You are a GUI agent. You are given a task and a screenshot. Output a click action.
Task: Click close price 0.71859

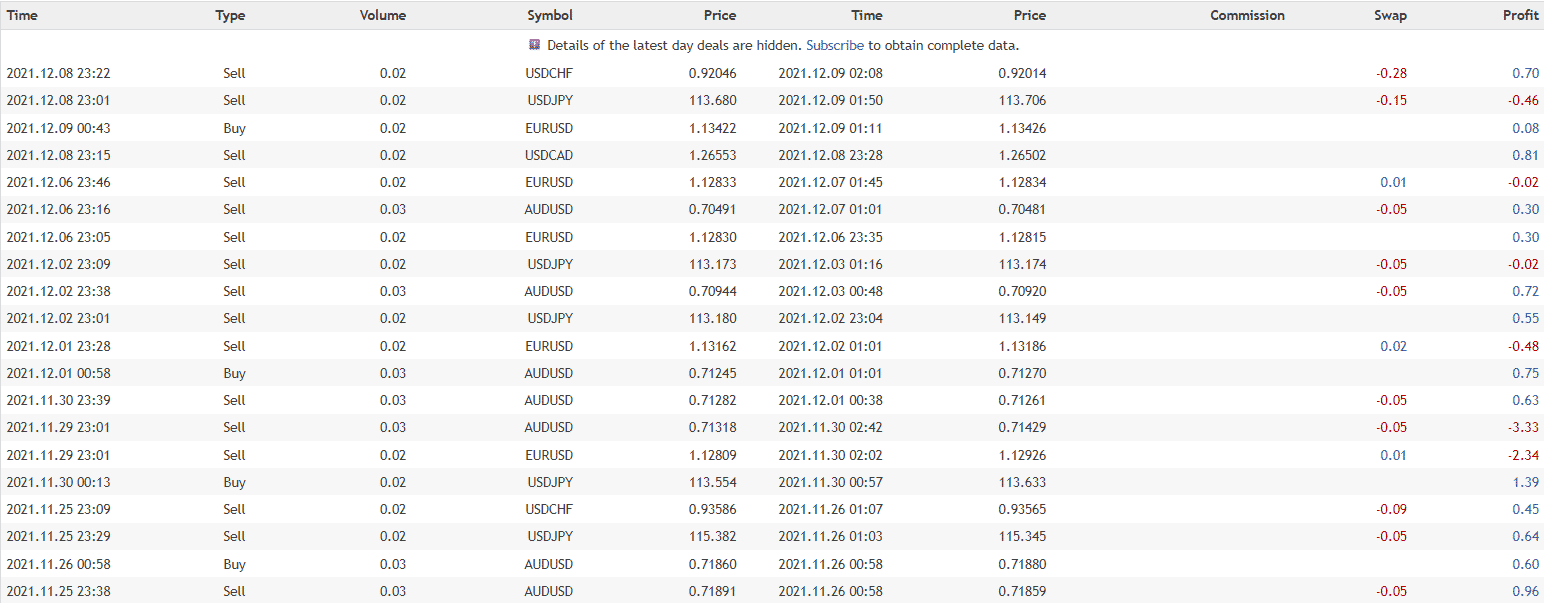tap(1022, 591)
